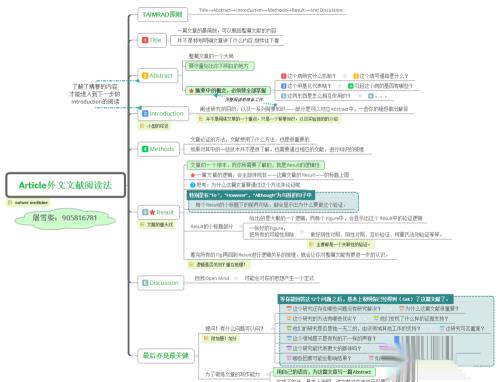This screenshot has width=500, height=382.
Task: Click green number marker on Methods node
Action: 145,149
